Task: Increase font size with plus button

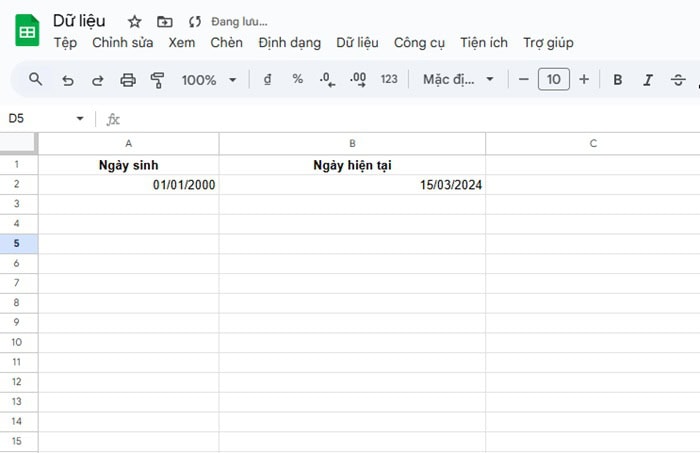Action: (x=584, y=79)
